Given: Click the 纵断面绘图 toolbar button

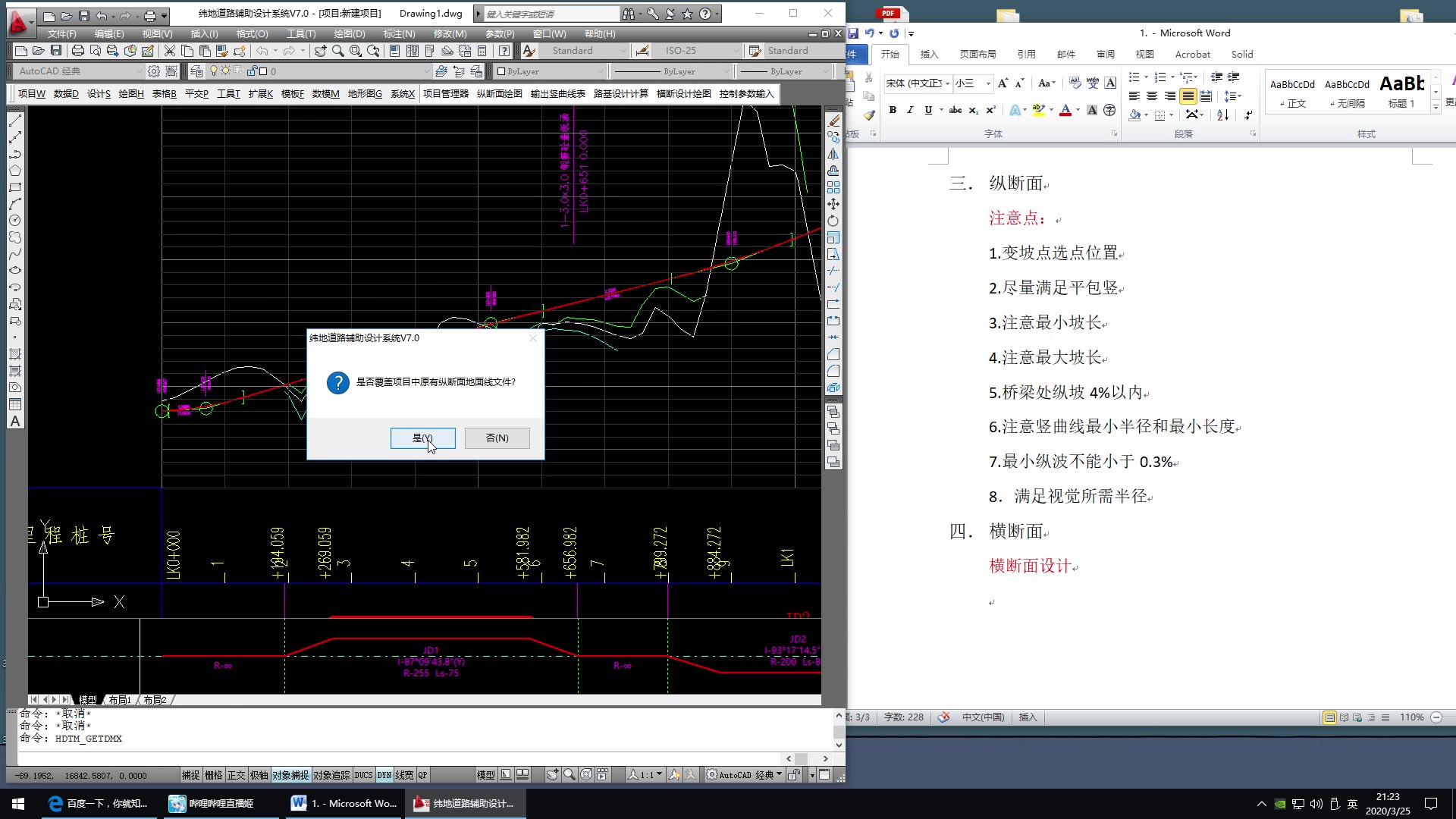Looking at the screenshot, I should tap(499, 93).
